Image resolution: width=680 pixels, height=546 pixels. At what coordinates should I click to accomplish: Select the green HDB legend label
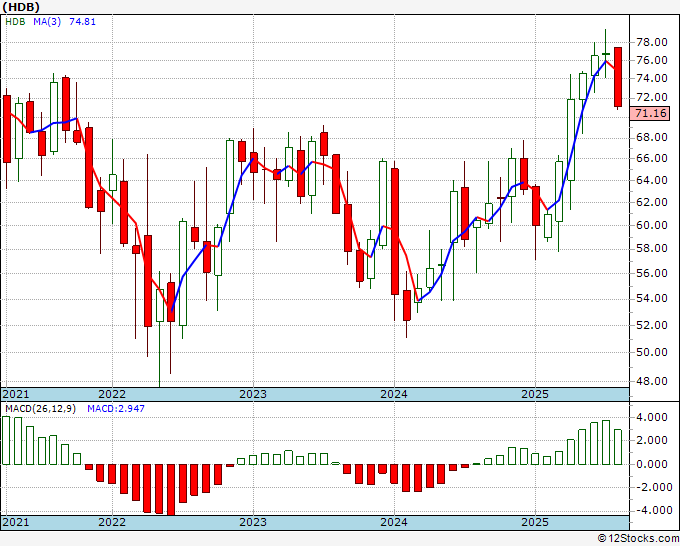15,22
